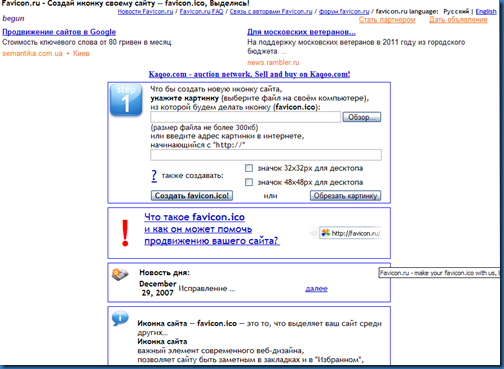Open the Продвижение сайтов в Google ad
This screenshot has width=504, height=369.
click(x=59, y=32)
